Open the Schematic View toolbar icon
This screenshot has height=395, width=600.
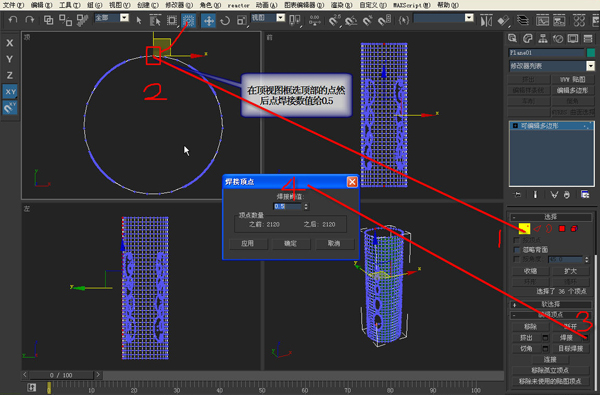559,20
